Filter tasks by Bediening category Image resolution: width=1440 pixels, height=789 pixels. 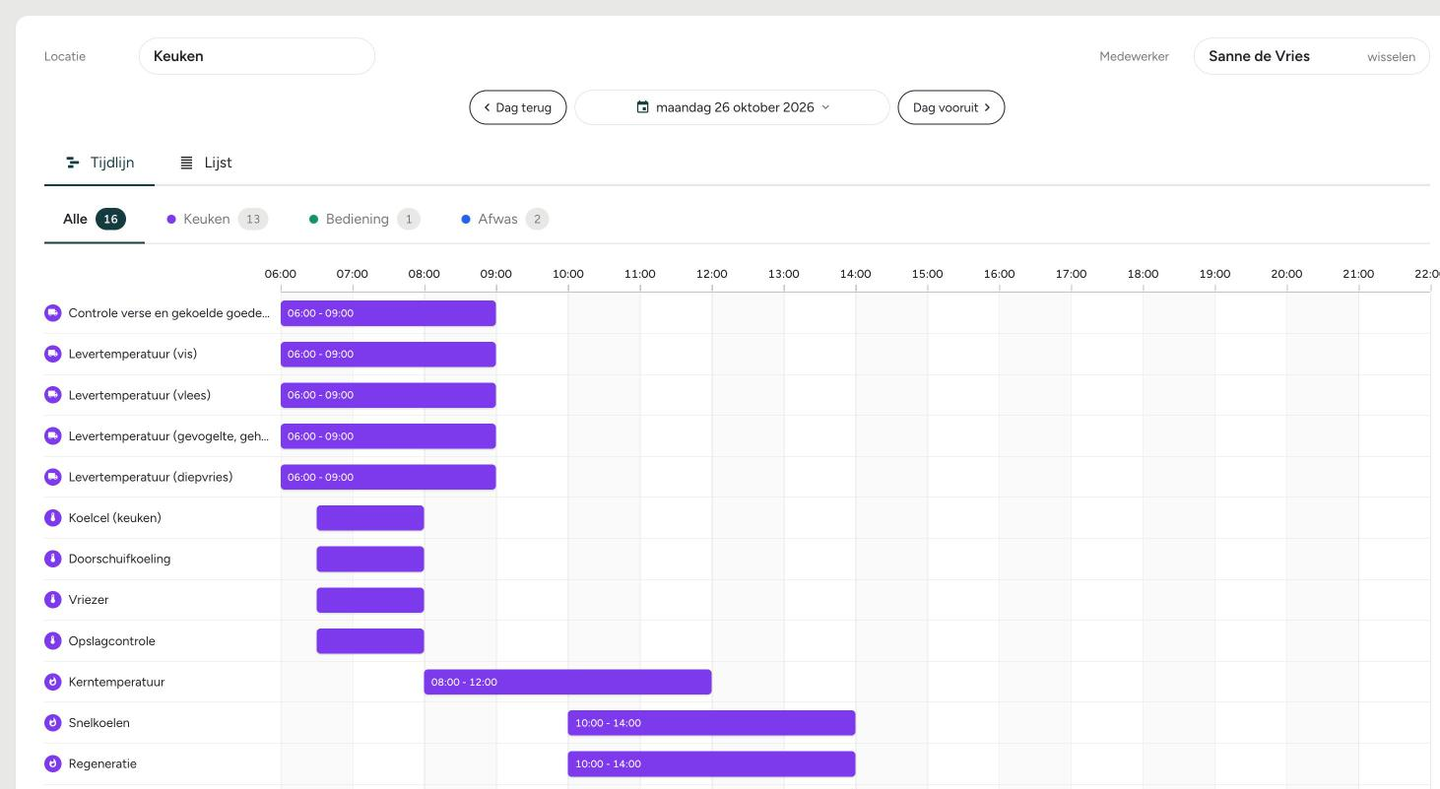[x=364, y=219]
